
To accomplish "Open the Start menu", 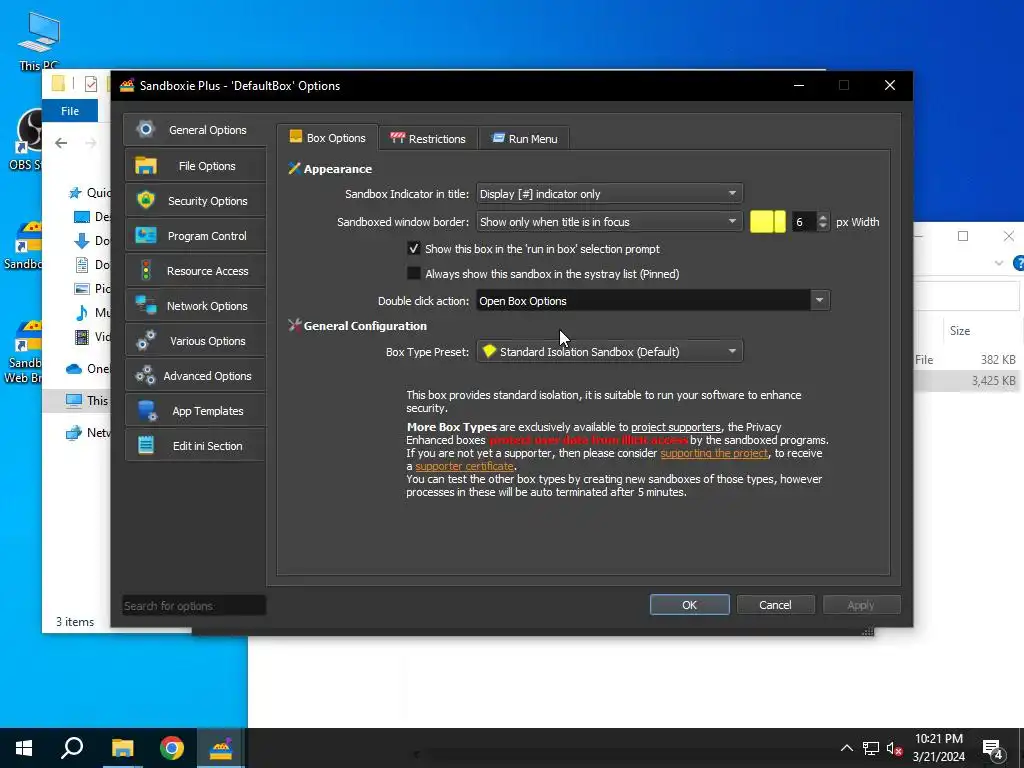I will [x=24, y=748].
